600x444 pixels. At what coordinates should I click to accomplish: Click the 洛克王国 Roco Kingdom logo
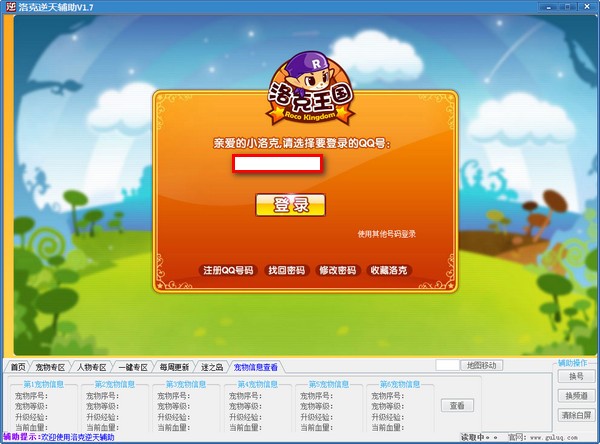click(310, 89)
